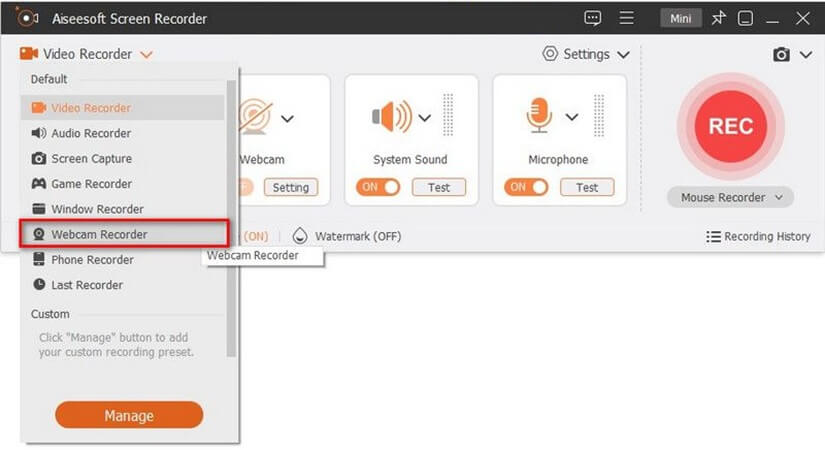Toggle the System Sound ON switch

[x=377, y=187]
